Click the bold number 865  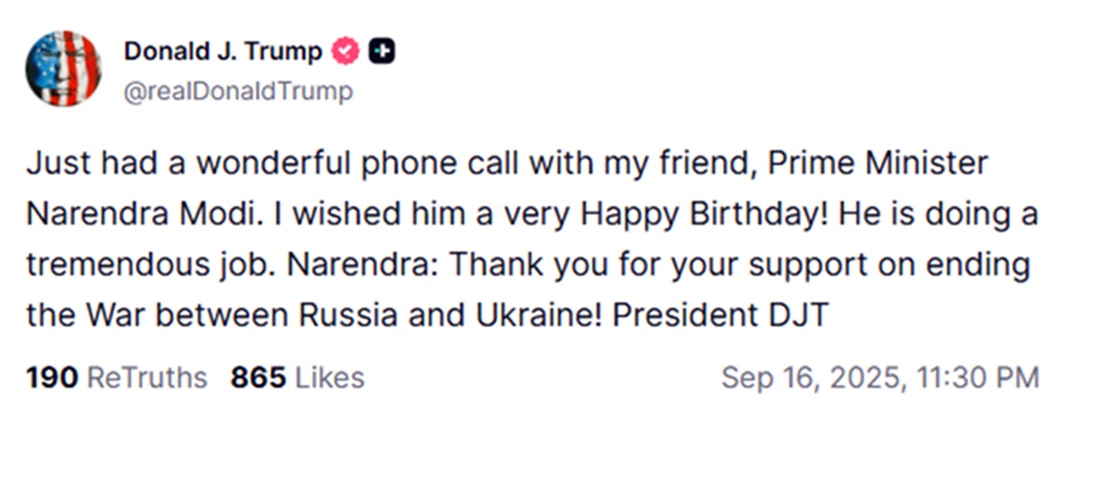(258, 378)
